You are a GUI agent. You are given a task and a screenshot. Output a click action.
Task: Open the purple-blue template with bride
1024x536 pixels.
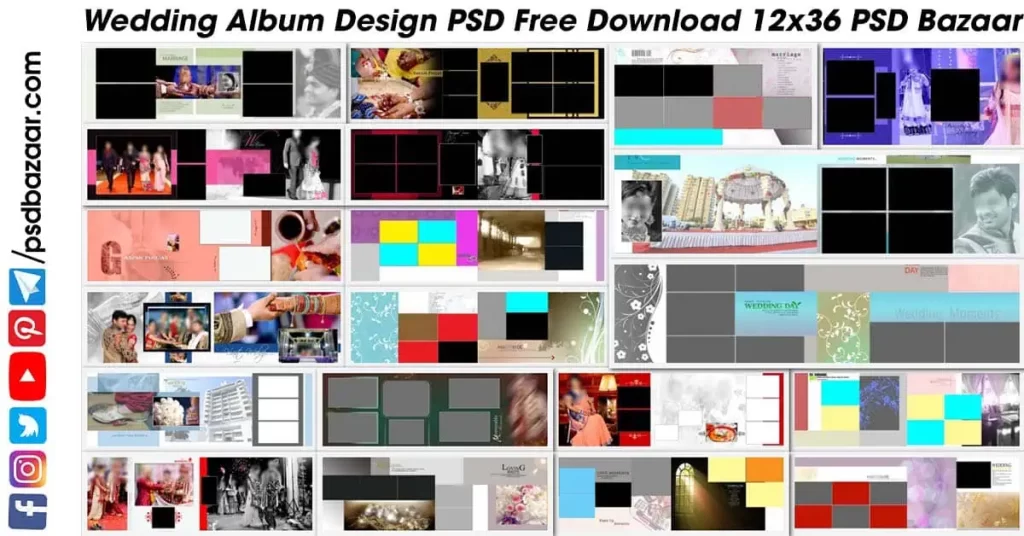[921, 96]
